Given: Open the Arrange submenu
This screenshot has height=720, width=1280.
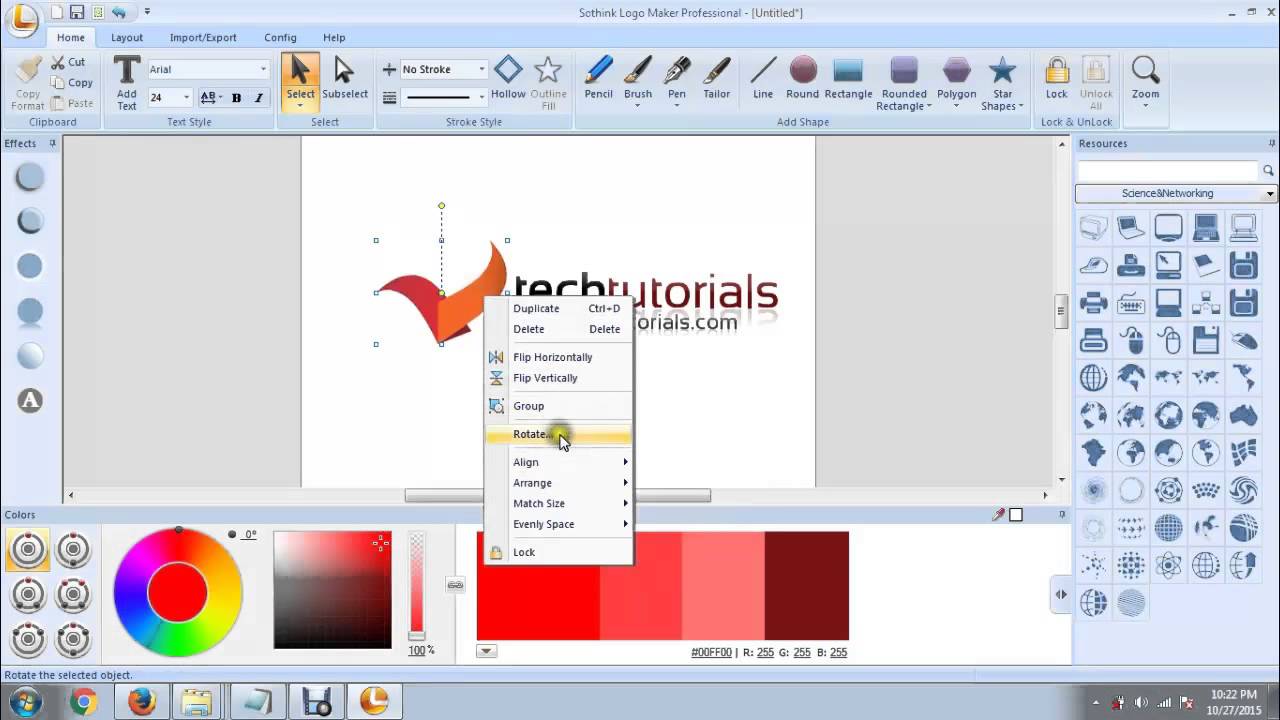Looking at the screenshot, I should pyautogui.click(x=558, y=483).
